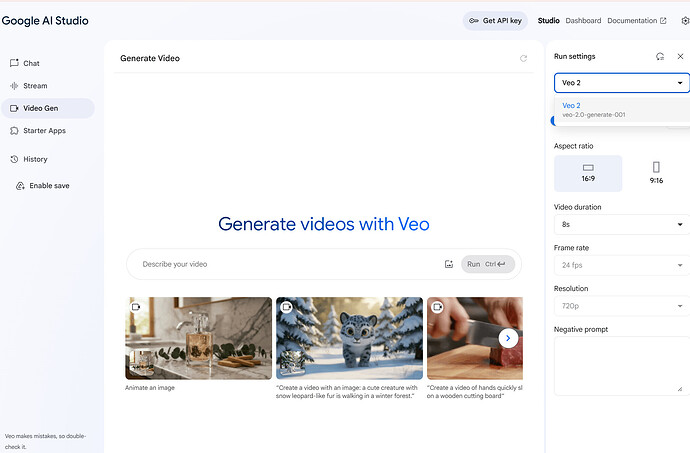Open the Stream section
The image size is (690, 453).
(48, 85)
